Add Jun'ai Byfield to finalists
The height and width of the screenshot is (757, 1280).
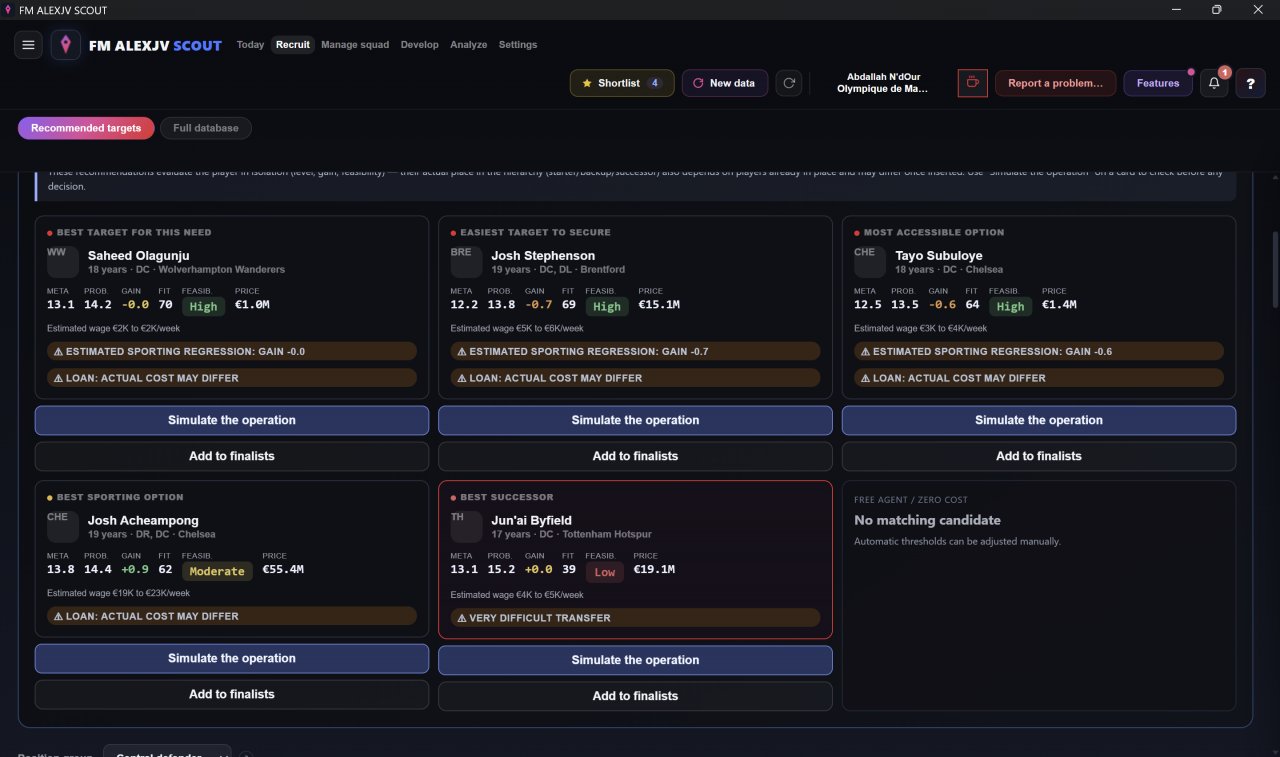(635, 696)
